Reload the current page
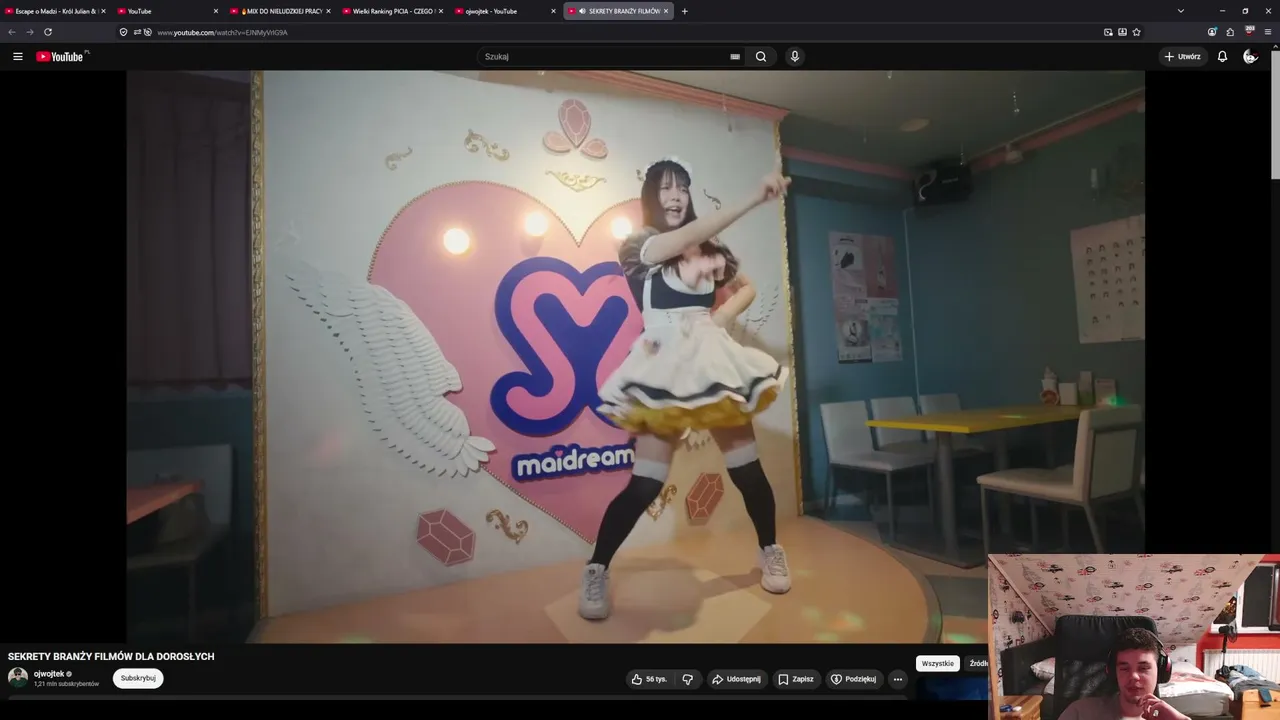1280x720 pixels. point(48,32)
